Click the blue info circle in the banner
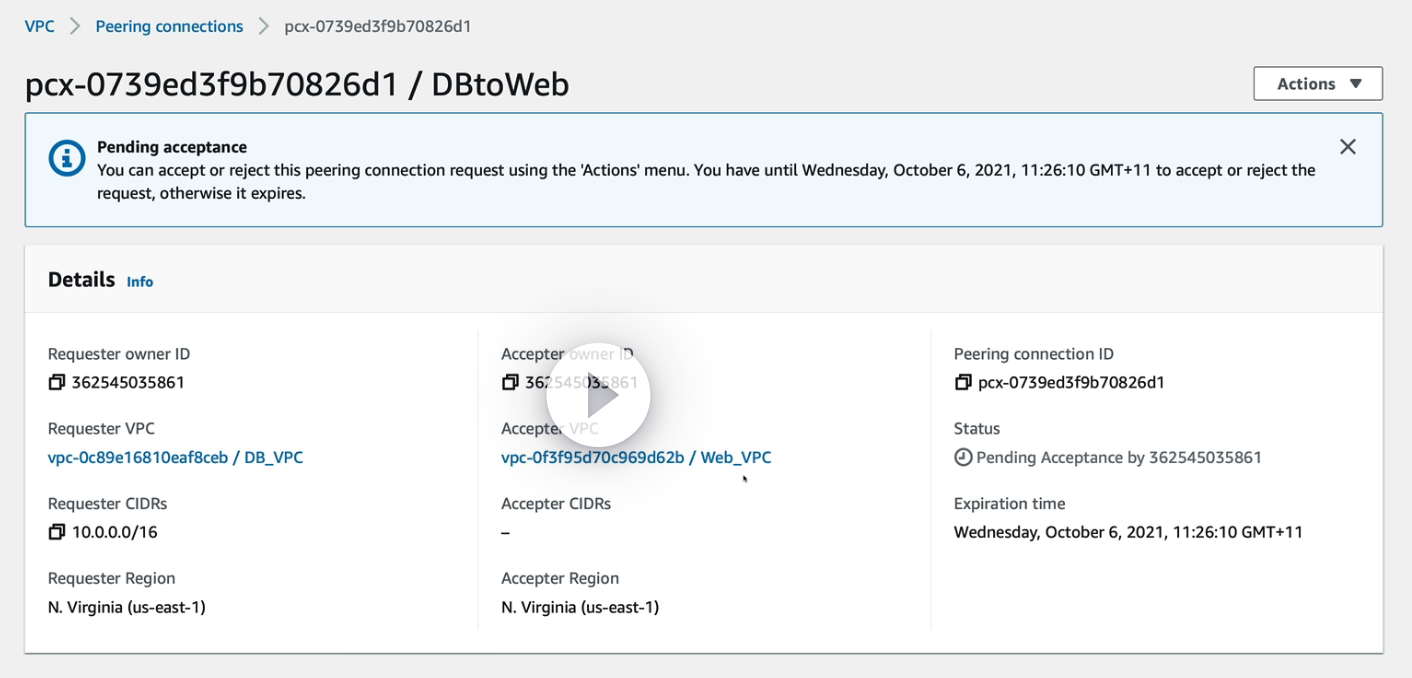The height and width of the screenshot is (678, 1412). coord(67,158)
